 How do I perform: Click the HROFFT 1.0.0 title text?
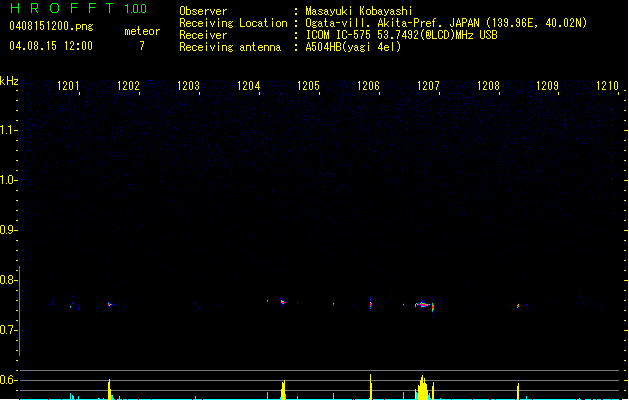click(x=78, y=8)
